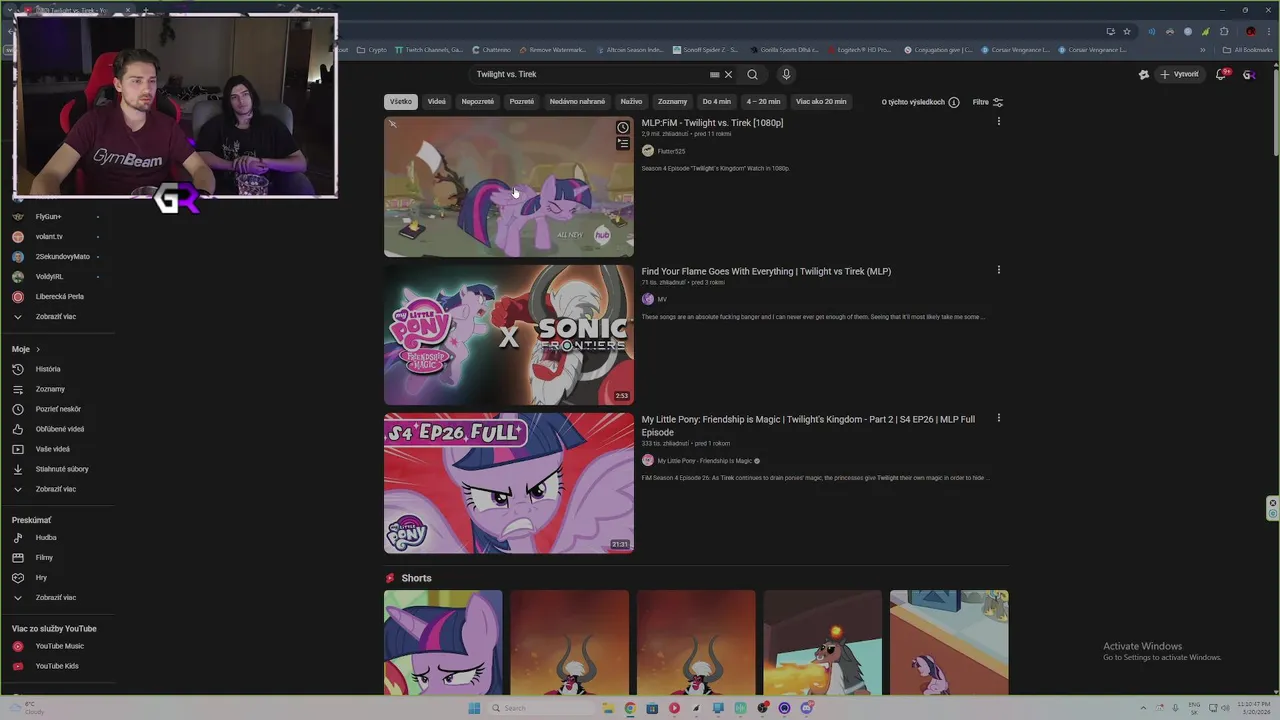Screen dimensions: 1280x720
Task: Open Pozrieť neskôr in sidebar
Action: coord(57,409)
